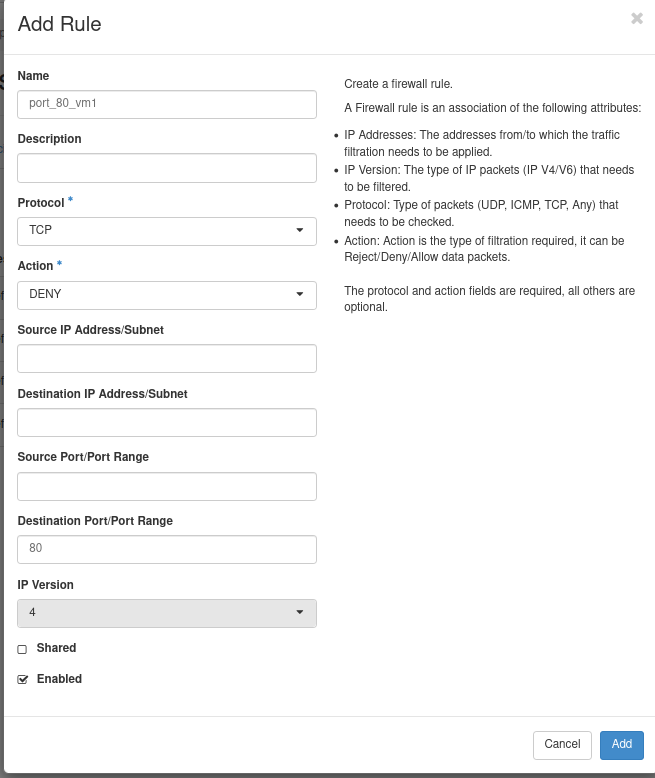Enable the Shared checkbox

tap(22, 649)
